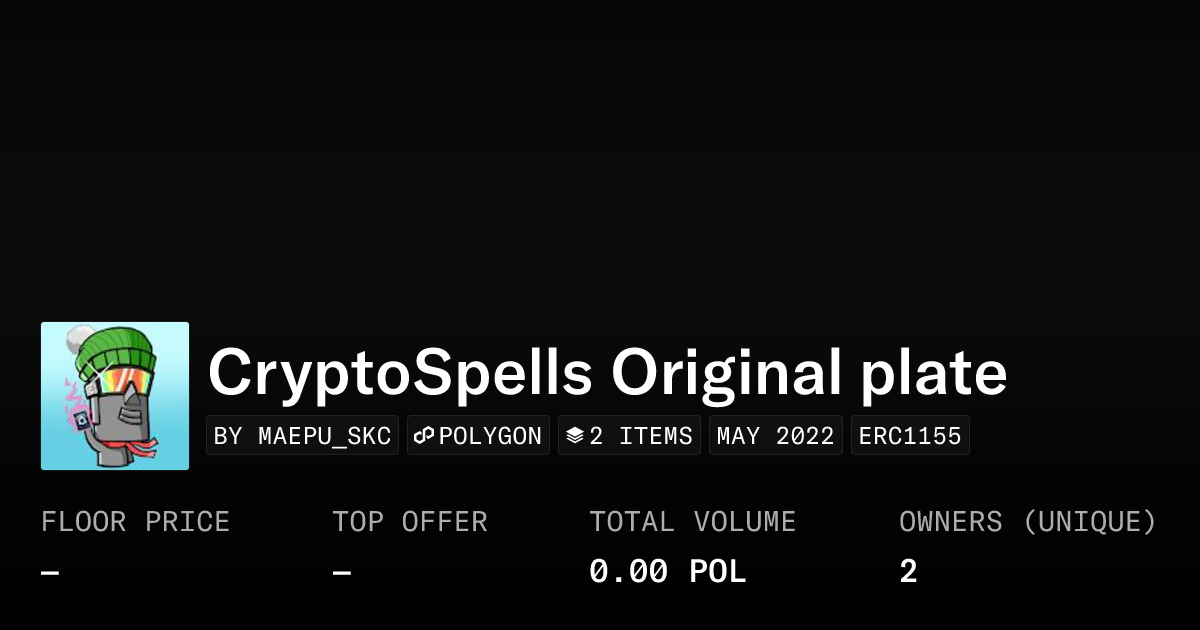
Task: Click the TOTAL VOLUME label
Action: point(692,522)
